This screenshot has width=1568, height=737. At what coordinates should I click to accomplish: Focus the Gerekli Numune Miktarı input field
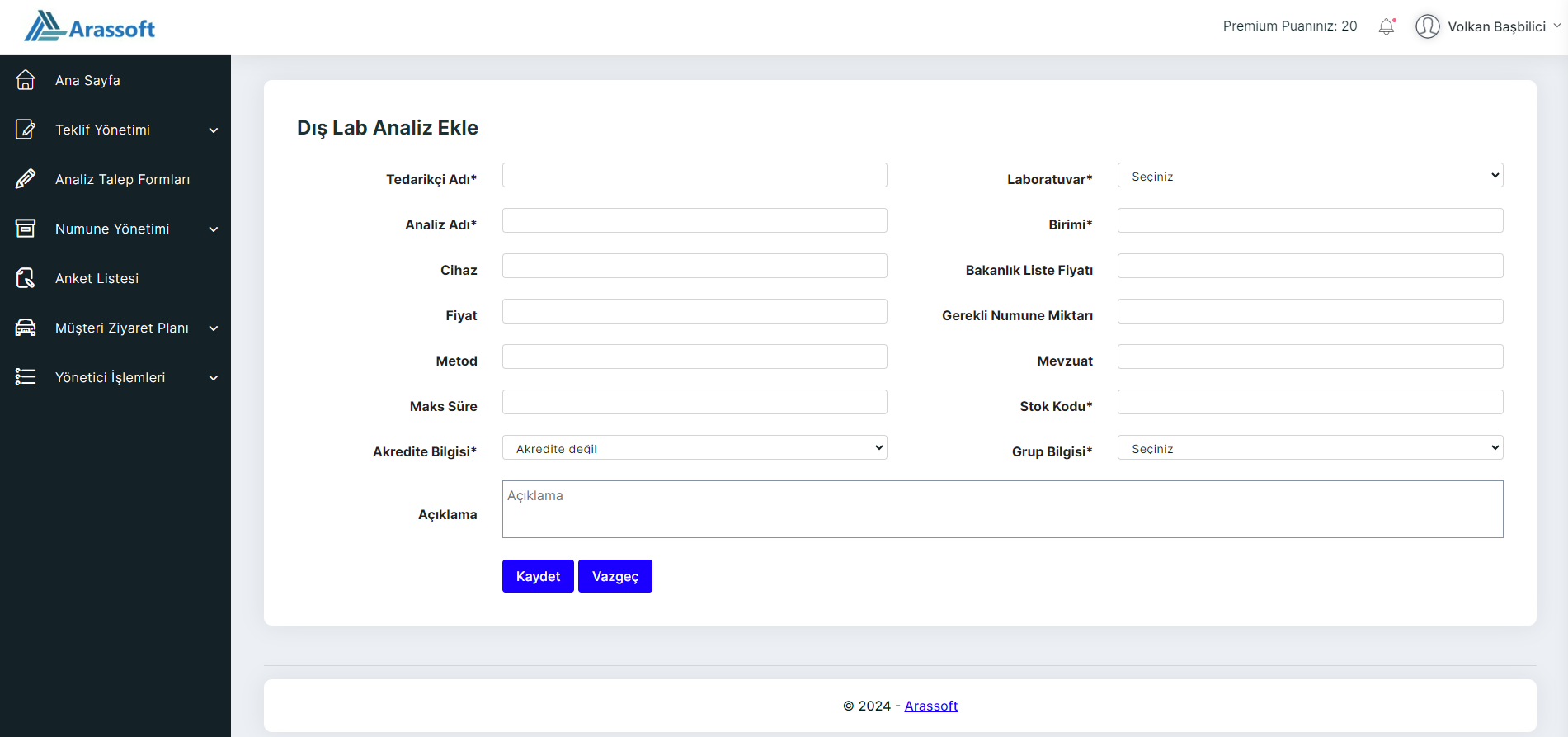[1310, 311]
